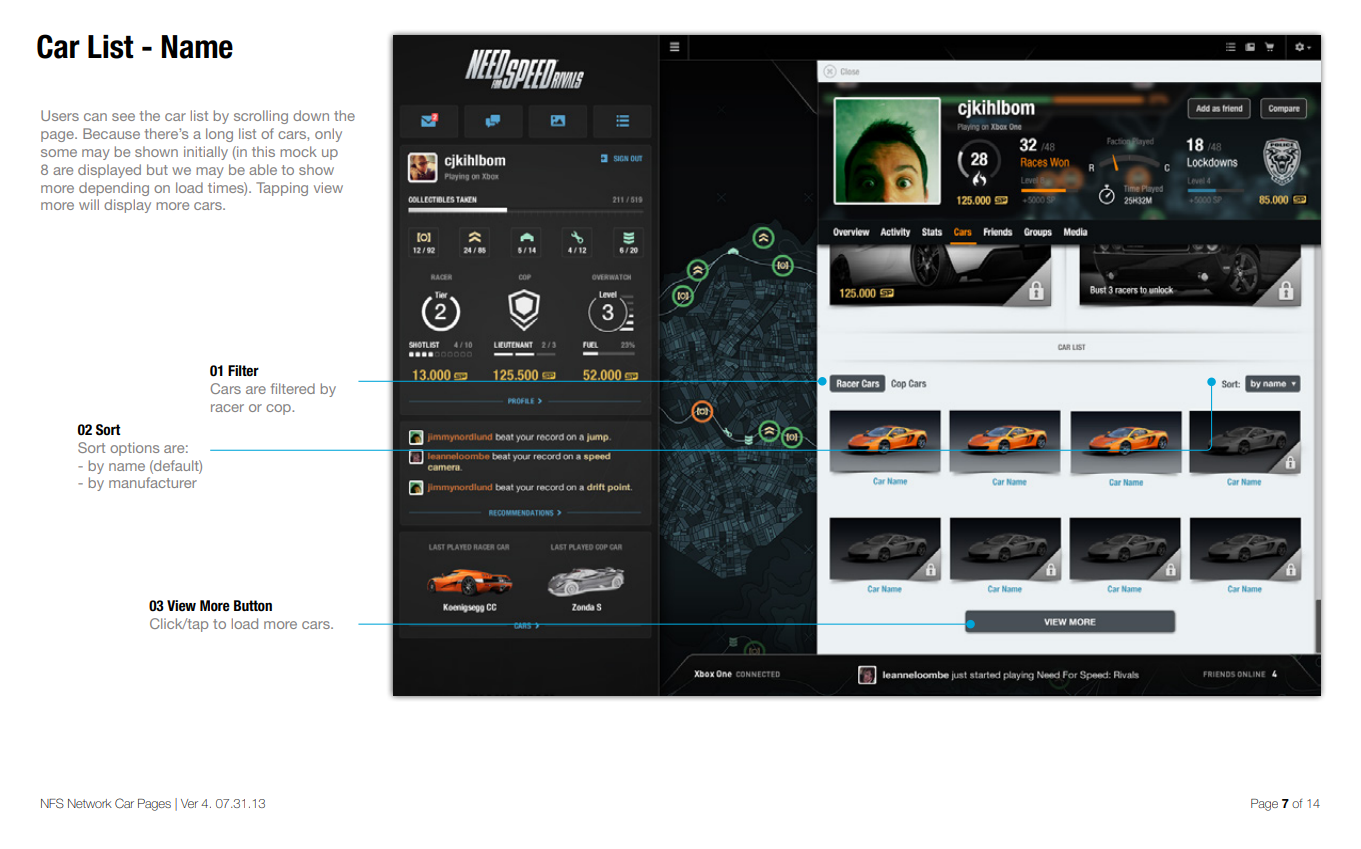The height and width of the screenshot is (849, 1361).
Task: Switch to the Activity tab
Action: (x=895, y=232)
